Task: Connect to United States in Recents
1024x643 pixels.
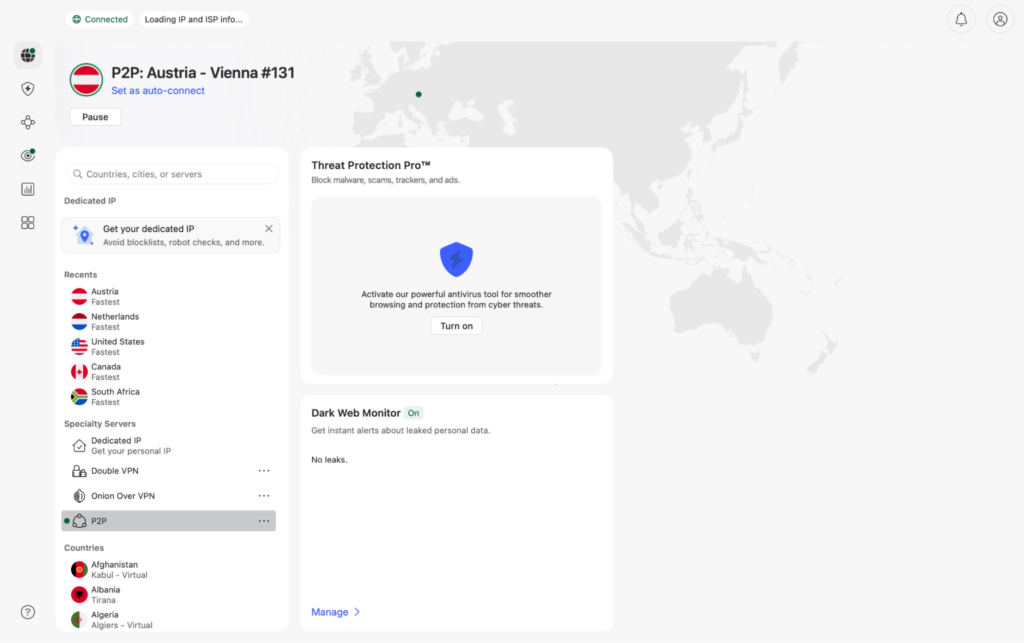Action: [168, 347]
